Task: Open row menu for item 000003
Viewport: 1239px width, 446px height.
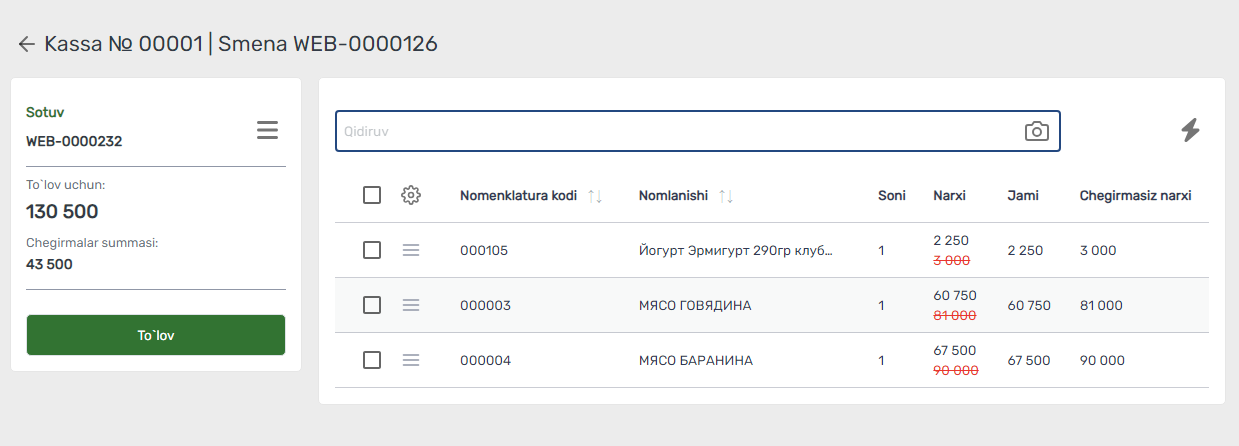Action: click(x=411, y=305)
